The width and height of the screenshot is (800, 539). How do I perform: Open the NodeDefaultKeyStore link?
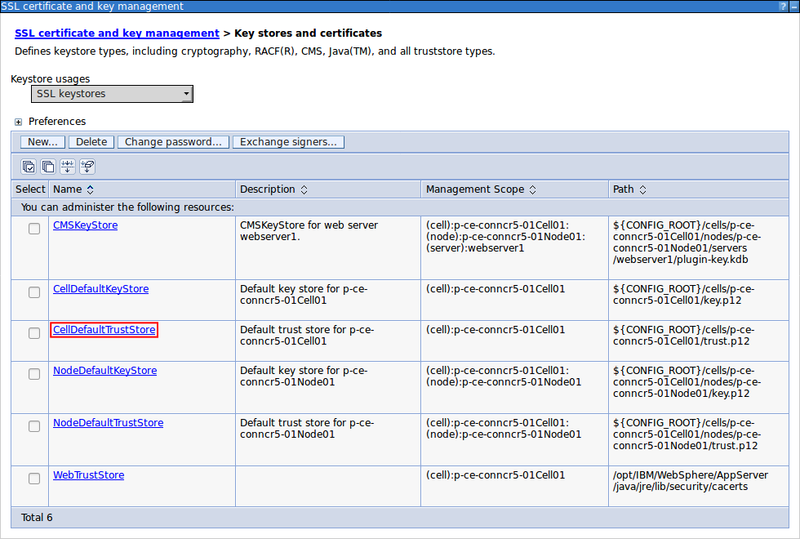pyautogui.click(x=105, y=370)
